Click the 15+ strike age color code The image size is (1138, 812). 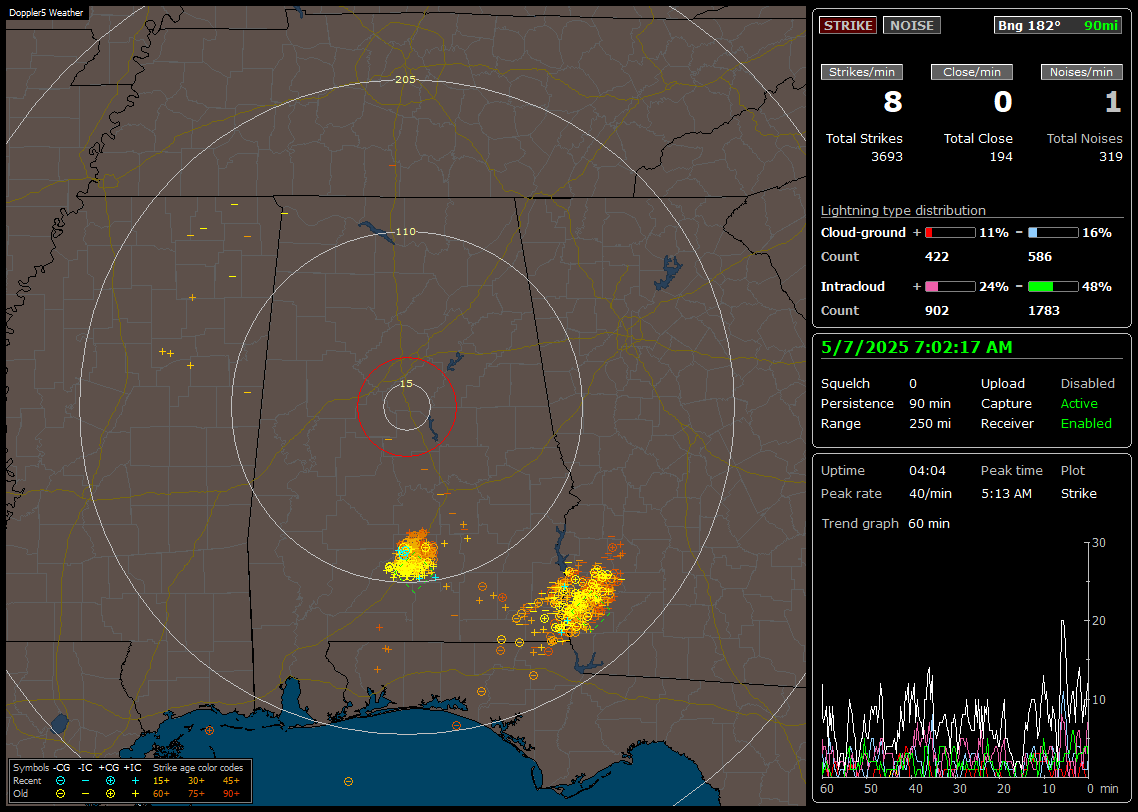[161, 781]
